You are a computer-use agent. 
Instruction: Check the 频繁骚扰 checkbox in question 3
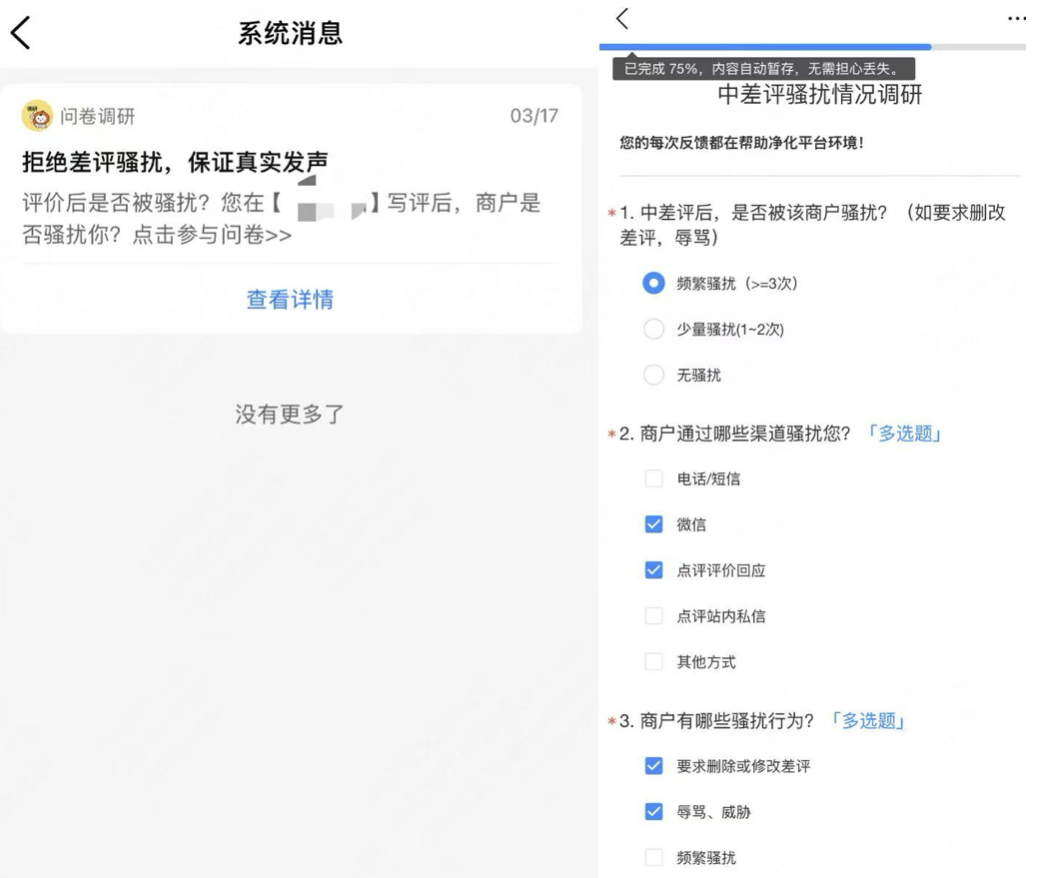pos(653,857)
